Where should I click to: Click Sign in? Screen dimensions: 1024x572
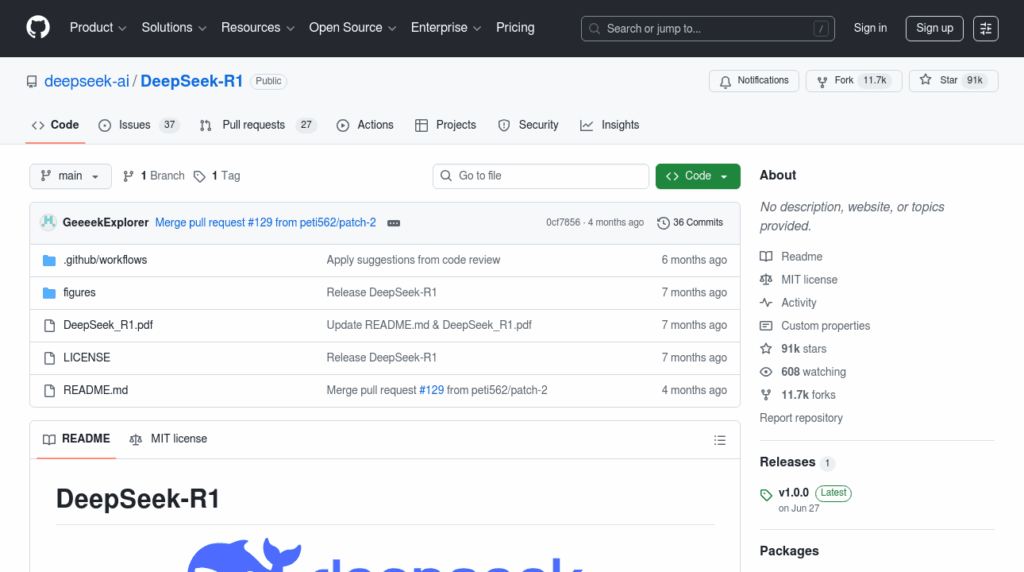[870, 28]
